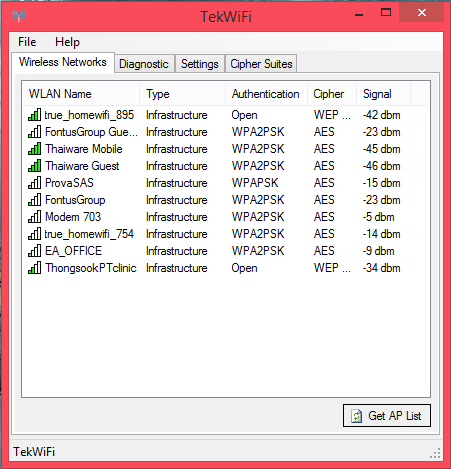This screenshot has width=451, height=469.
Task: Maximize the TekWiFi window
Action: 386,13
